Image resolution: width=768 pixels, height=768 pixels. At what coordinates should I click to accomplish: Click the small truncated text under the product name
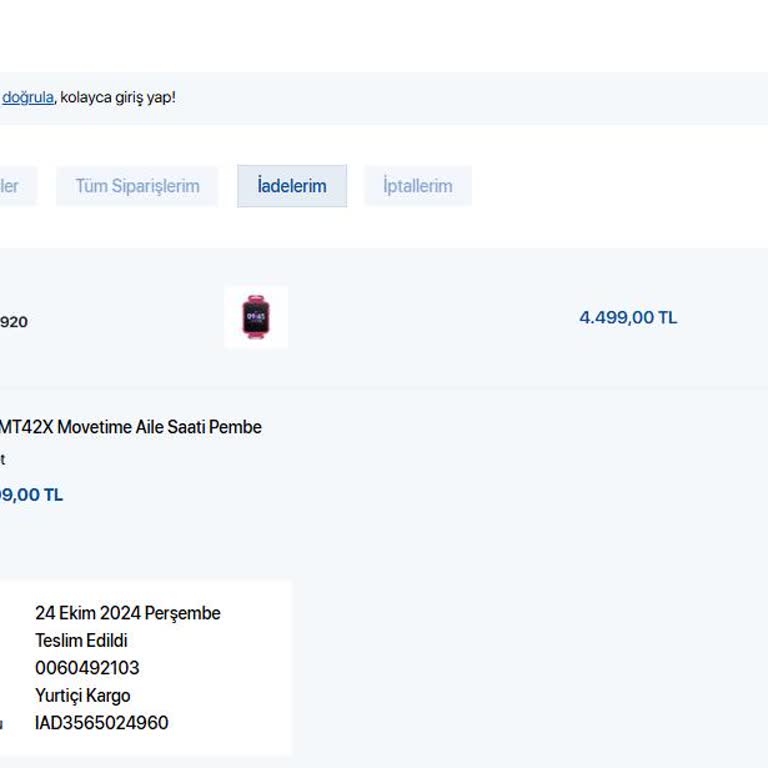[3, 460]
